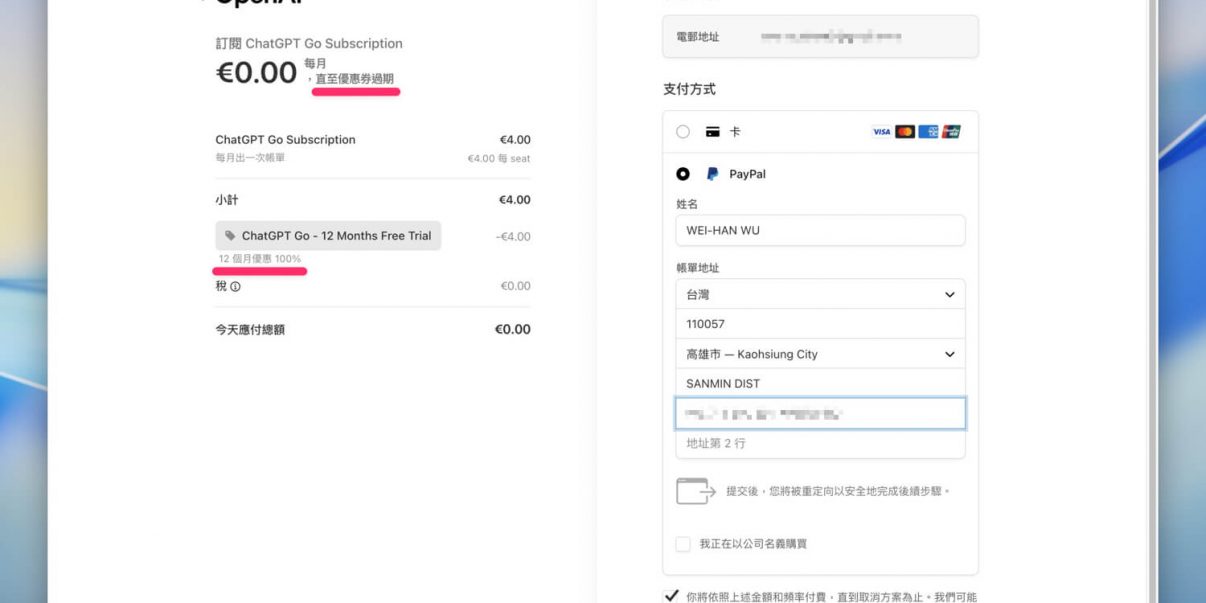Click the credit card icon next to 卡
Screen dimensions: 1206x603
(713, 132)
